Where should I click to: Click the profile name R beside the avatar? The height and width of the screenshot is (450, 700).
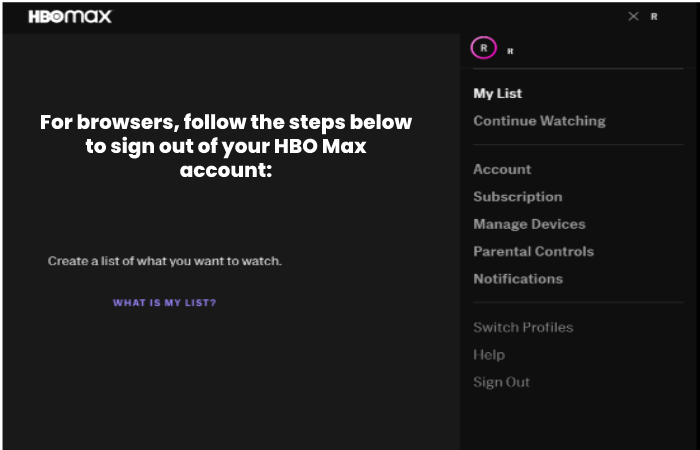point(510,50)
